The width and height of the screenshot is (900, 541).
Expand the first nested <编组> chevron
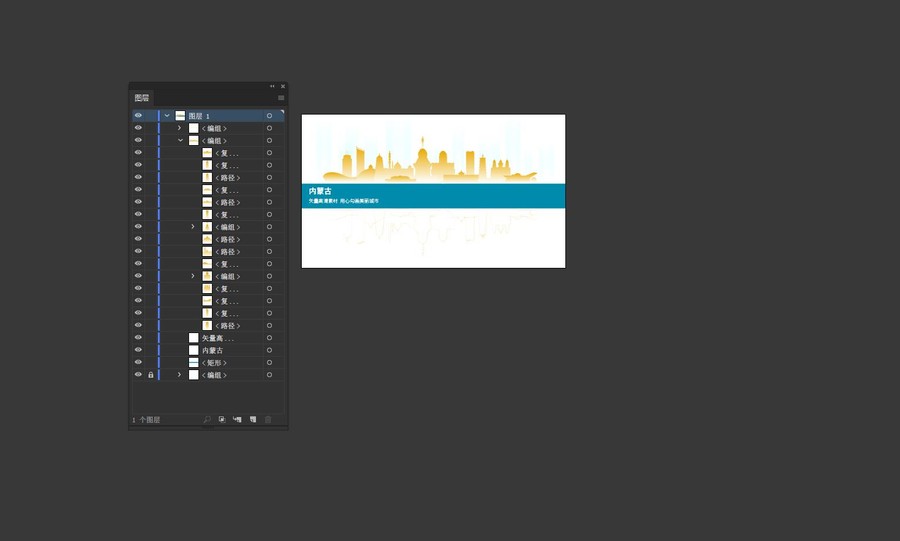coord(193,227)
